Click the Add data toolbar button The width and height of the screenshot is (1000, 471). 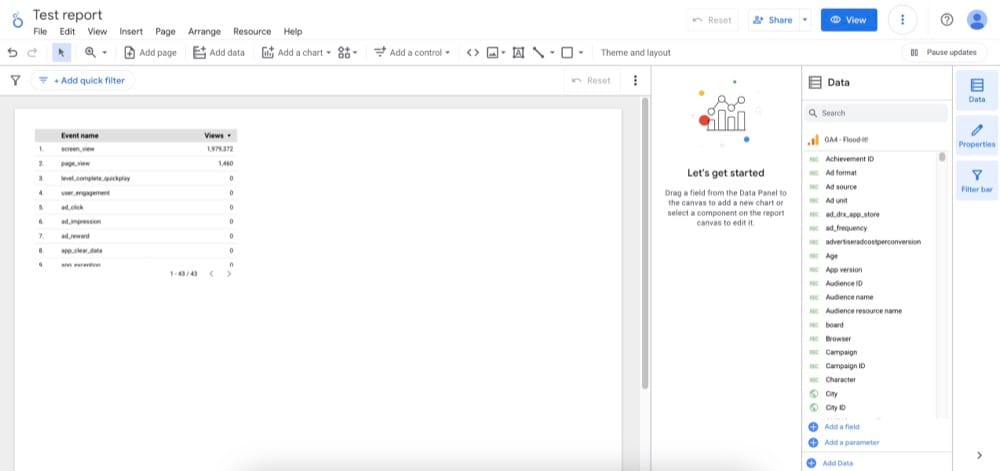(x=219, y=53)
